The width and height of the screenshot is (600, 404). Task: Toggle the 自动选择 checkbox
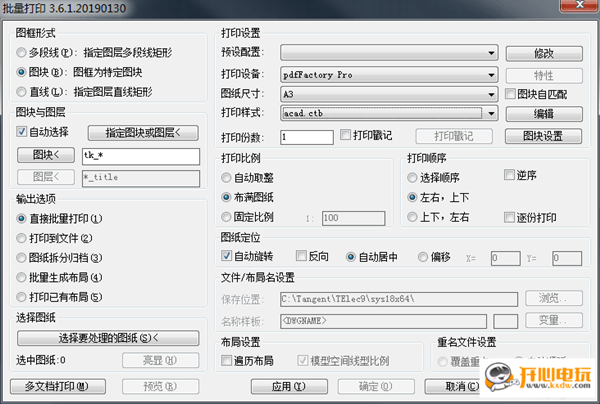(x=21, y=132)
